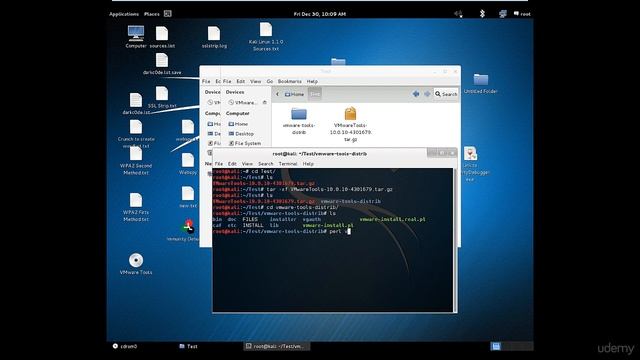Open terminal Help menu
The image size is (640, 360).
click(x=308, y=164)
